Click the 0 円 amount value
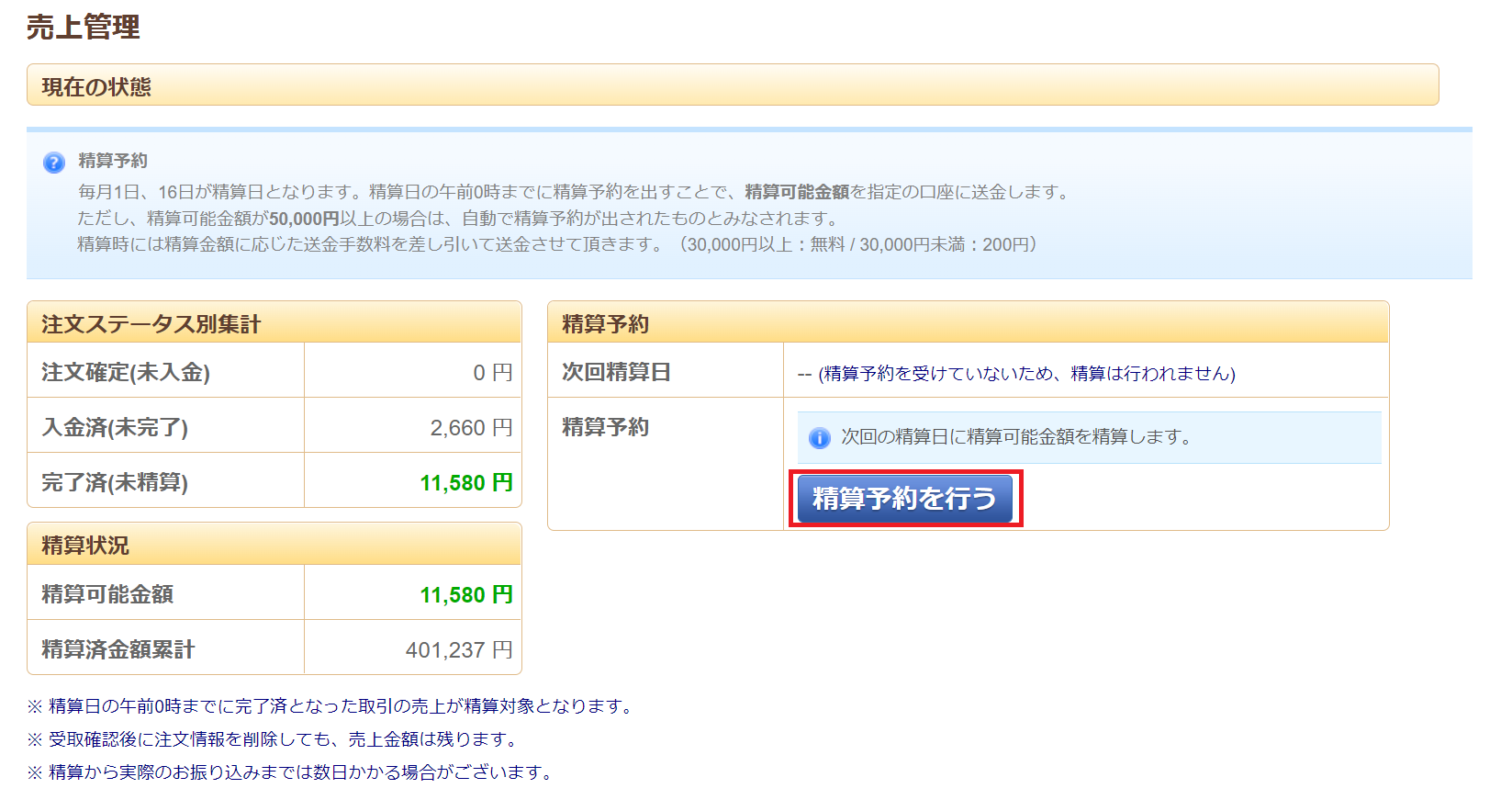The height and width of the screenshot is (811, 1512). (x=492, y=372)
